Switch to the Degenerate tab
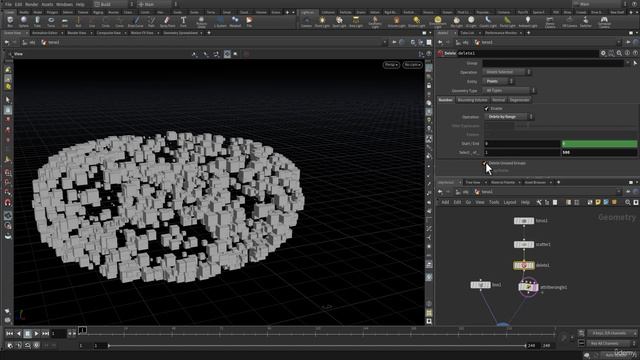 click(519, 100)
